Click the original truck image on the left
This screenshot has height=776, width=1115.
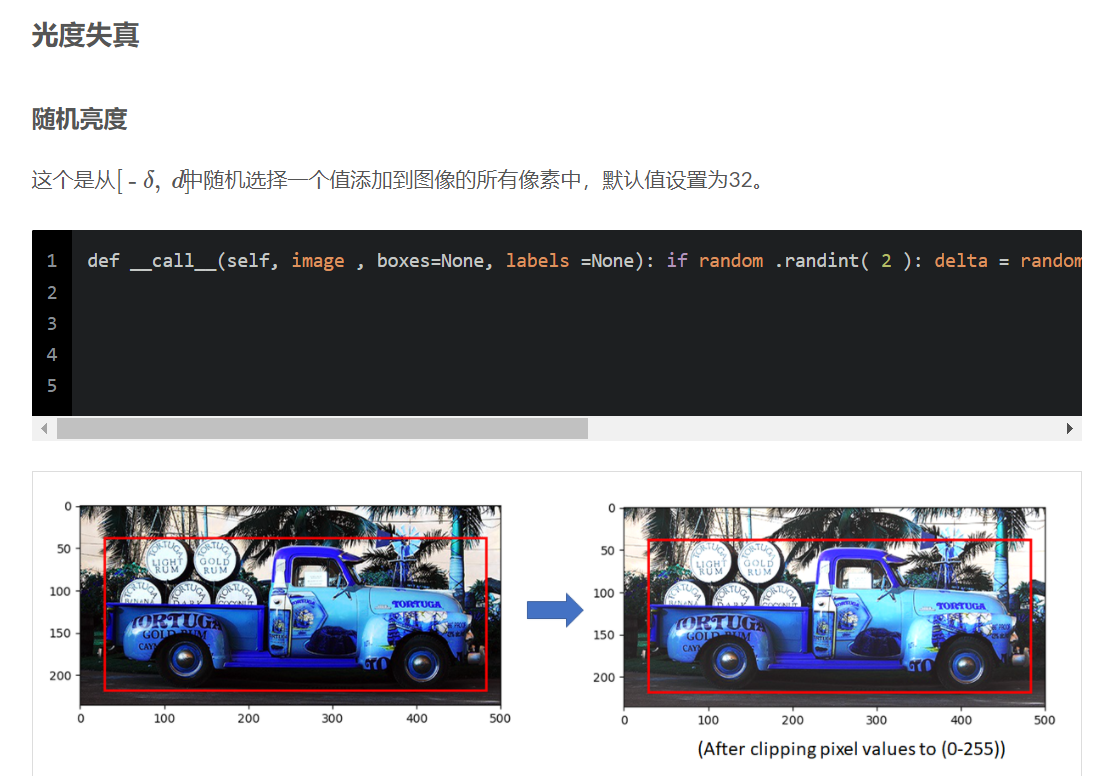290,605
